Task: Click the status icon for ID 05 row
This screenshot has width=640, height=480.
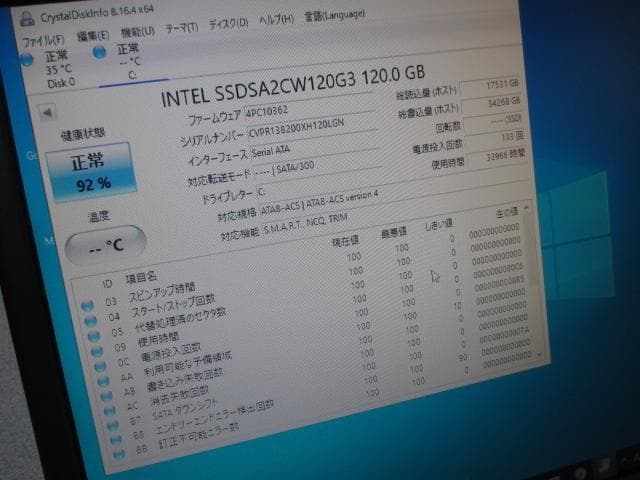Action: [x=94, y=336]
